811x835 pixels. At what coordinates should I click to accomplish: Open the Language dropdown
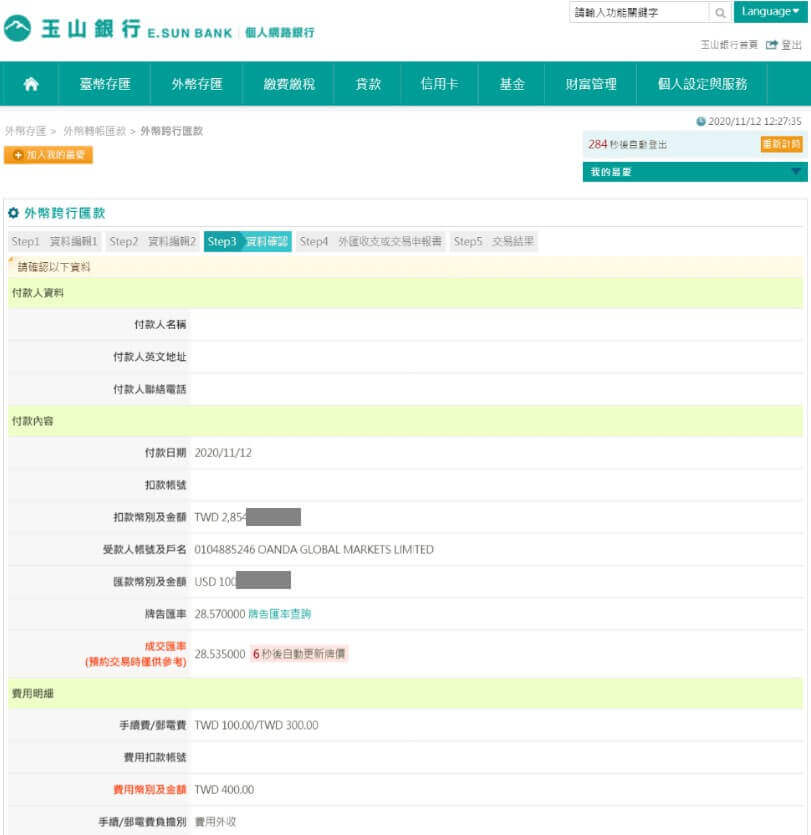pos(771,12)
